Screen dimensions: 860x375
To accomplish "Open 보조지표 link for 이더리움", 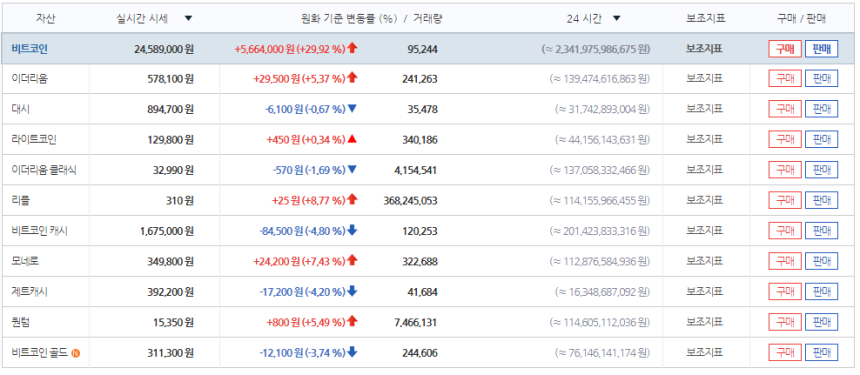I will click(705, 79).
